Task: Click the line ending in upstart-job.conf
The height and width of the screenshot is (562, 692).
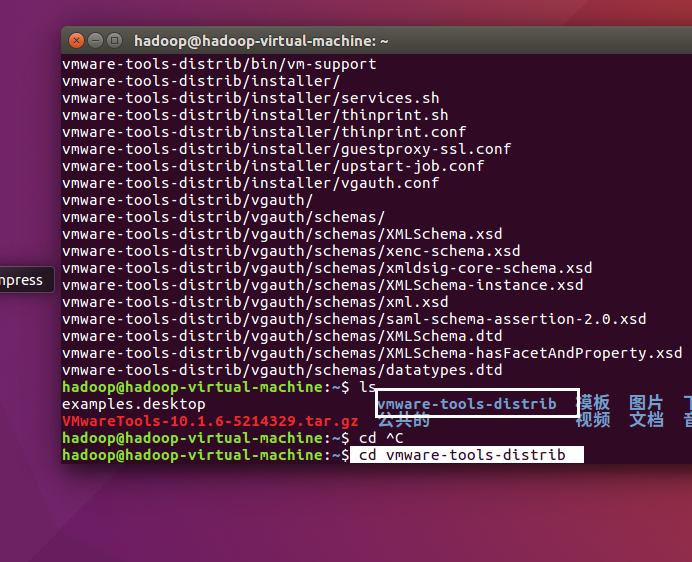Action: [x=273, y=166]
